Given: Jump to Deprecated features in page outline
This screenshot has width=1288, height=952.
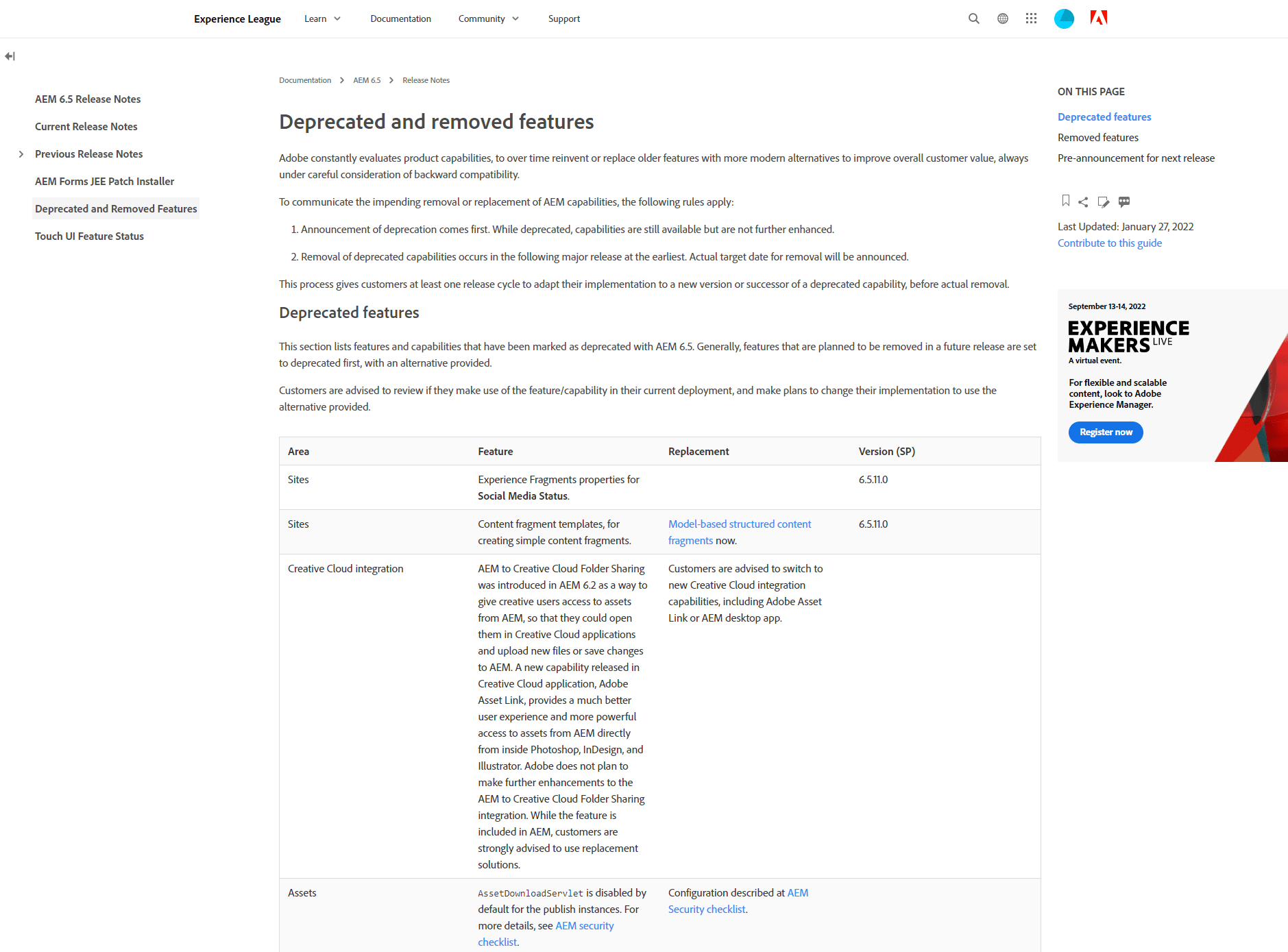Looking at the screenshot, I should (x=1104, y=117).
